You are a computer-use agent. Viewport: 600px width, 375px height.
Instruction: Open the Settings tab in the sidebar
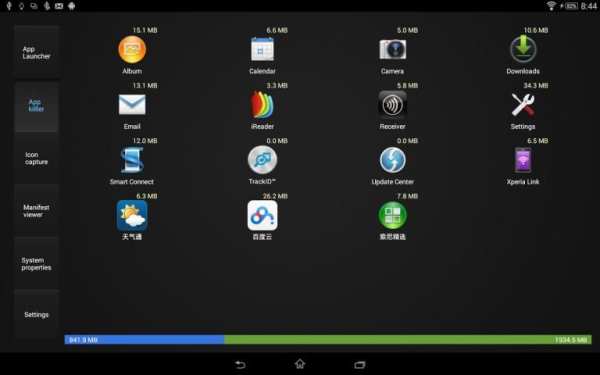click(36, 315)
